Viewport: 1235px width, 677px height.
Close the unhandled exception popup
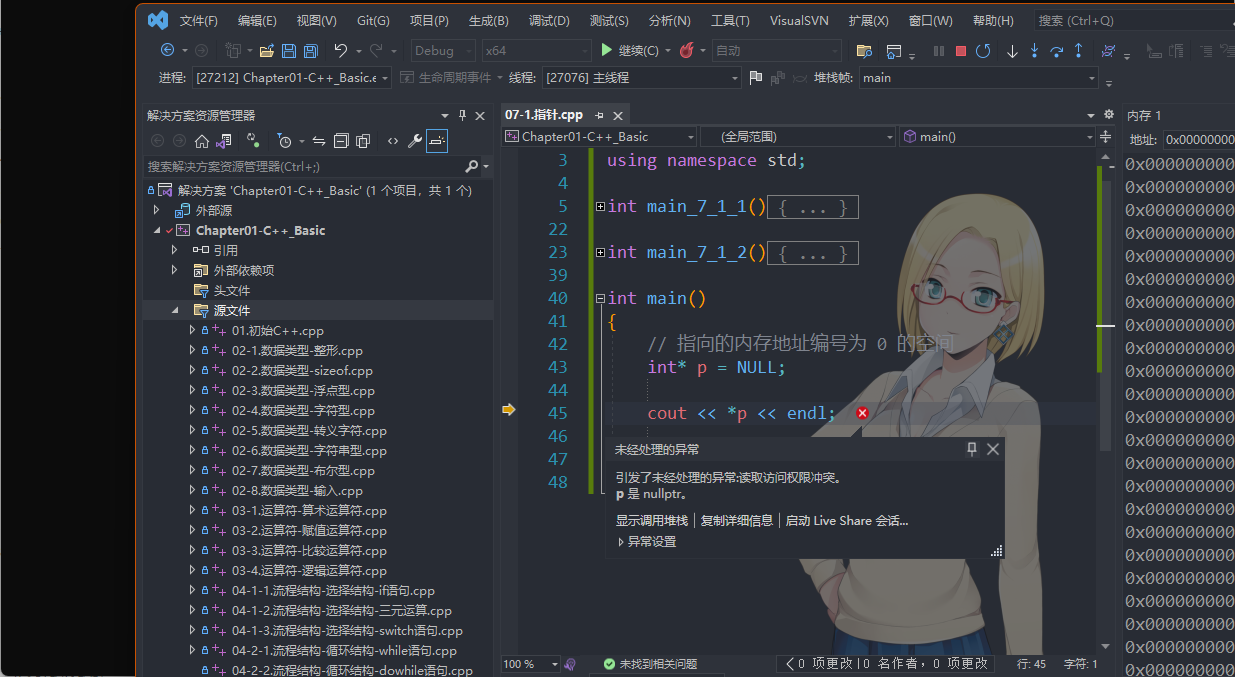[993, 449]
